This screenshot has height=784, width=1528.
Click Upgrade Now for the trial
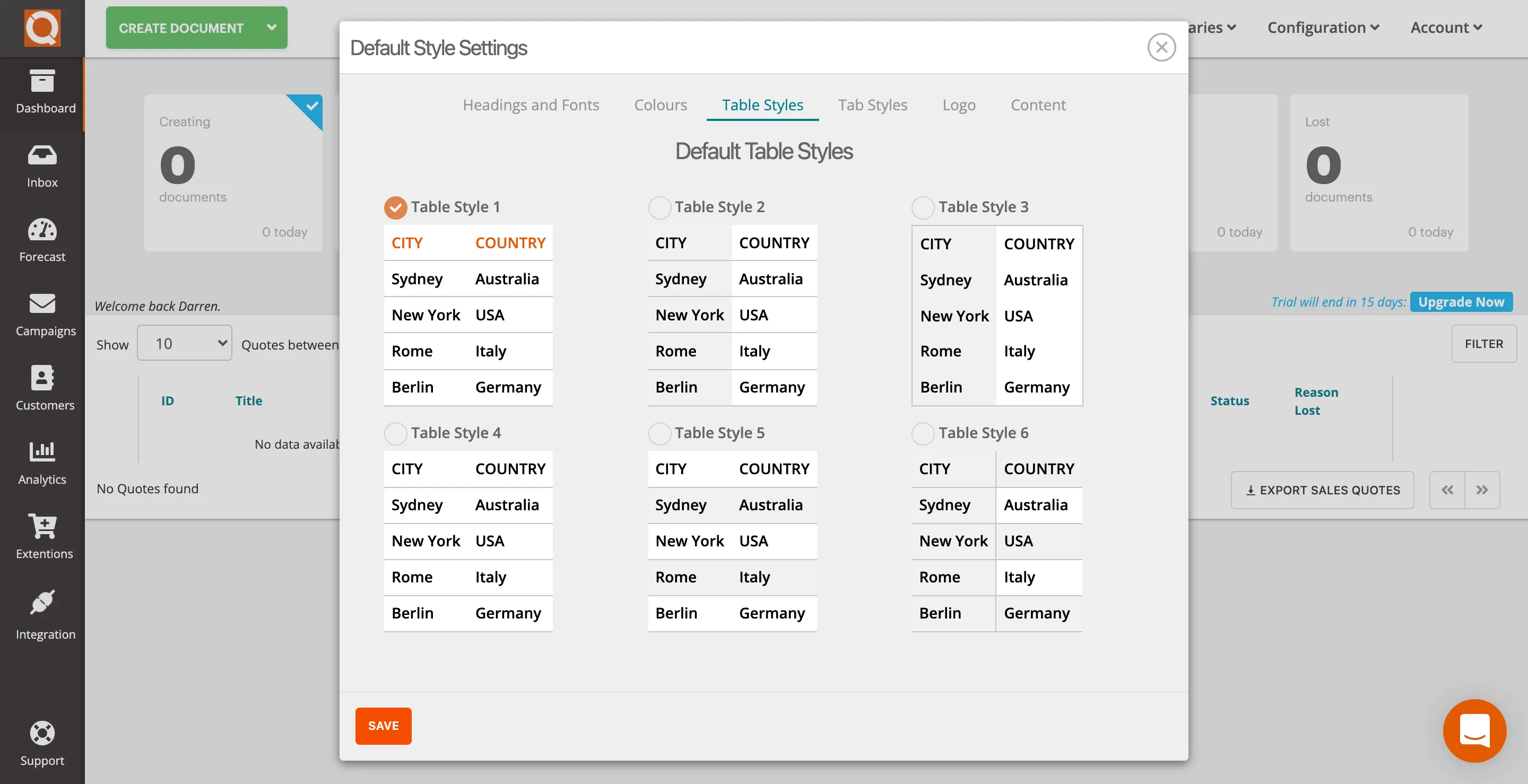[1462, 302]
